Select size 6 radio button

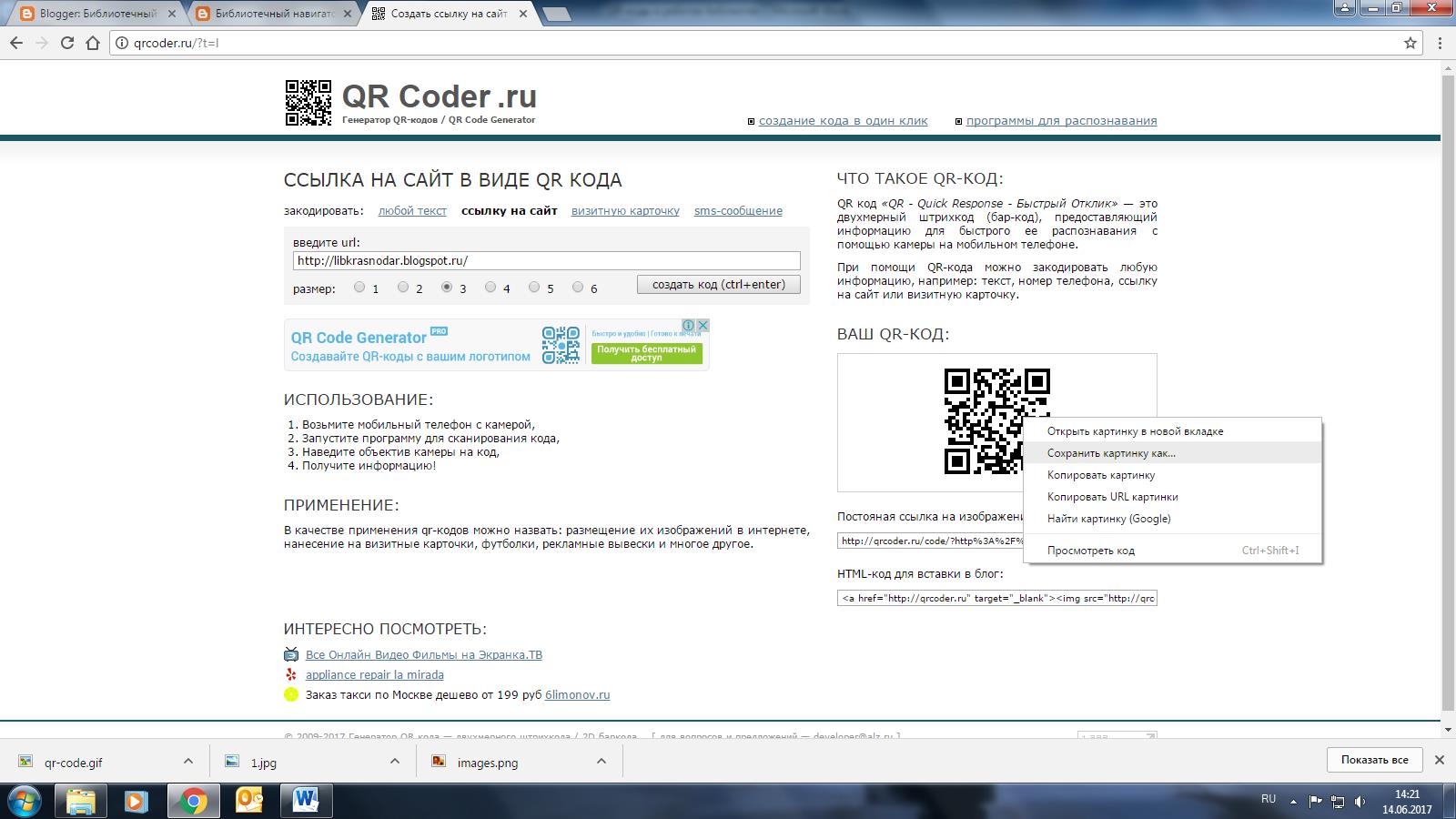(577, 288)
